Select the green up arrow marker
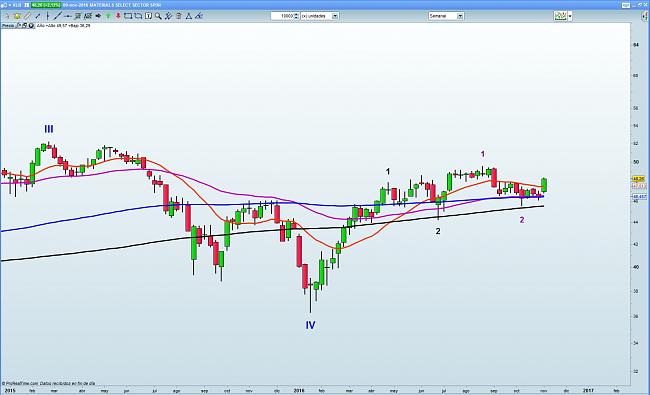This screenshot has height=395, width=650. tap(108, 16)
